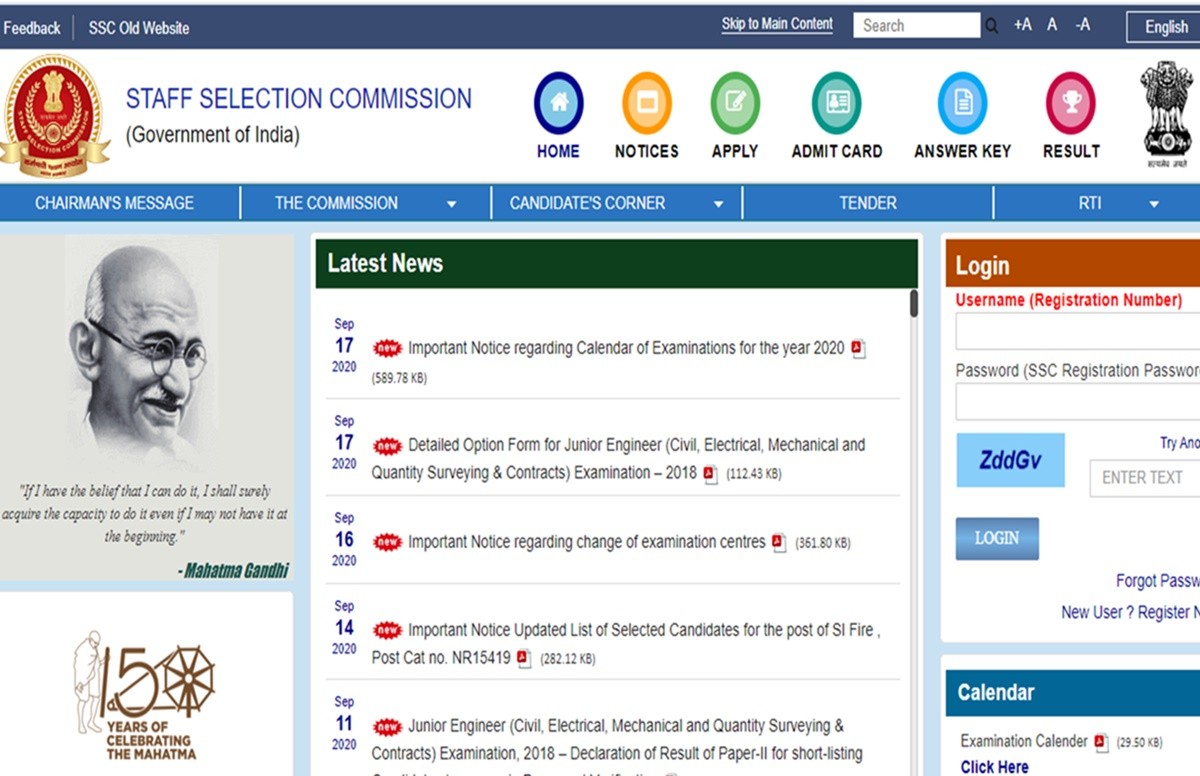Click the Home icon in navigation
The image size is (1200, 776).
point(558,104)
